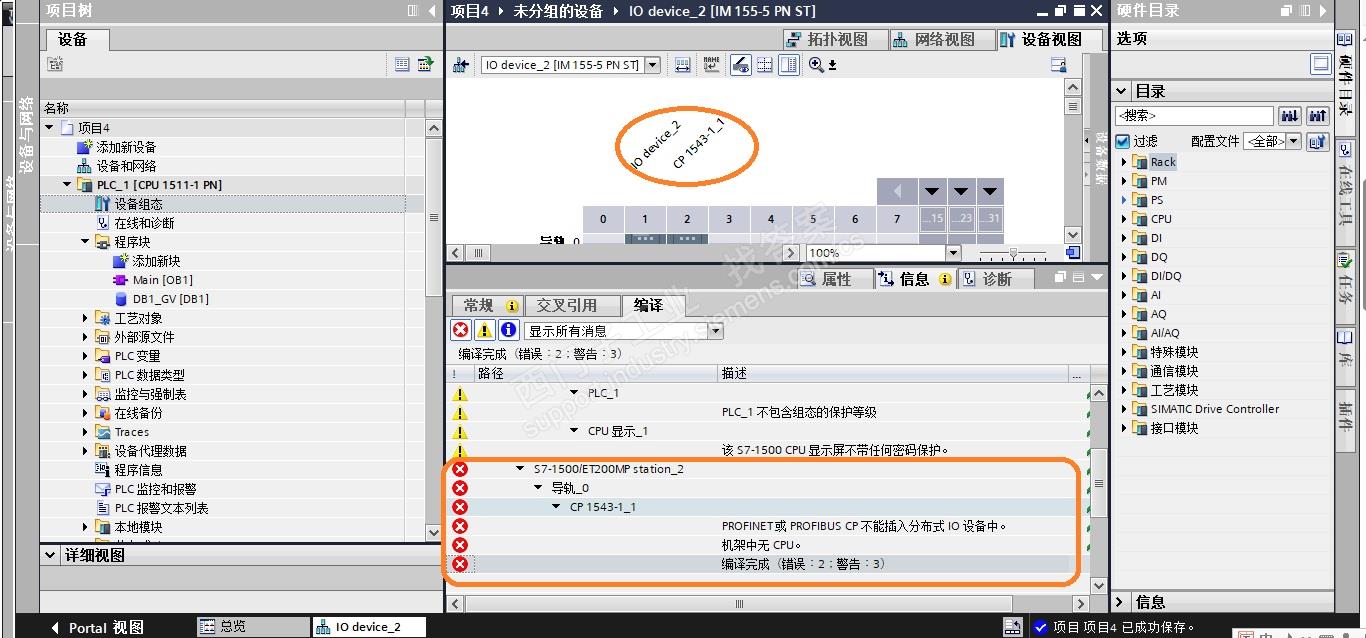Toggle the information messages filter (blue i)
Screen dimensions: 1366x638
pyautogui.click(x=508, y=330)
